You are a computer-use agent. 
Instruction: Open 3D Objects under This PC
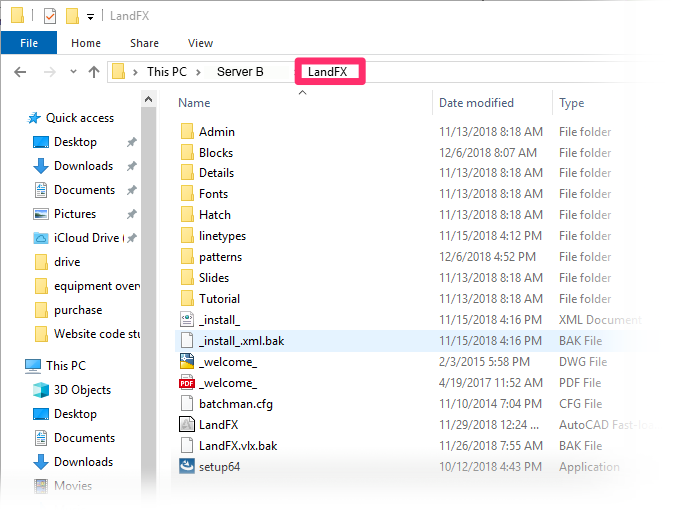pyautogui.click(x=82, y=390)
